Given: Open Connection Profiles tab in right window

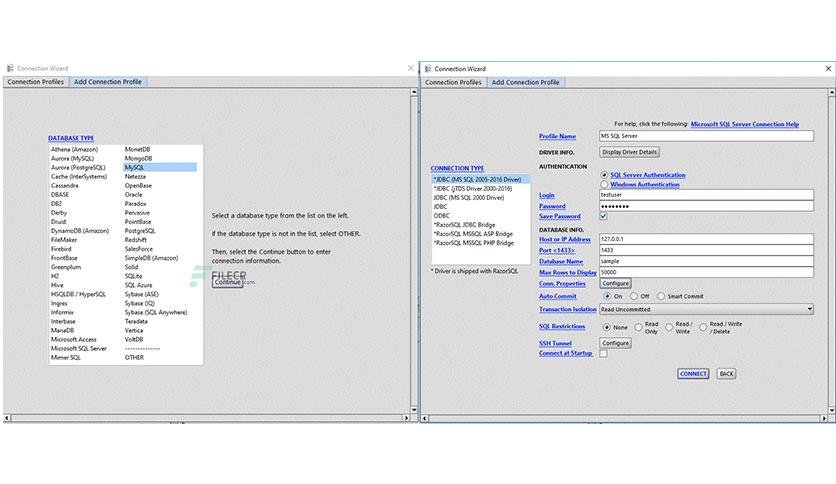Looking at the screenshot, I should pos(453,83).
